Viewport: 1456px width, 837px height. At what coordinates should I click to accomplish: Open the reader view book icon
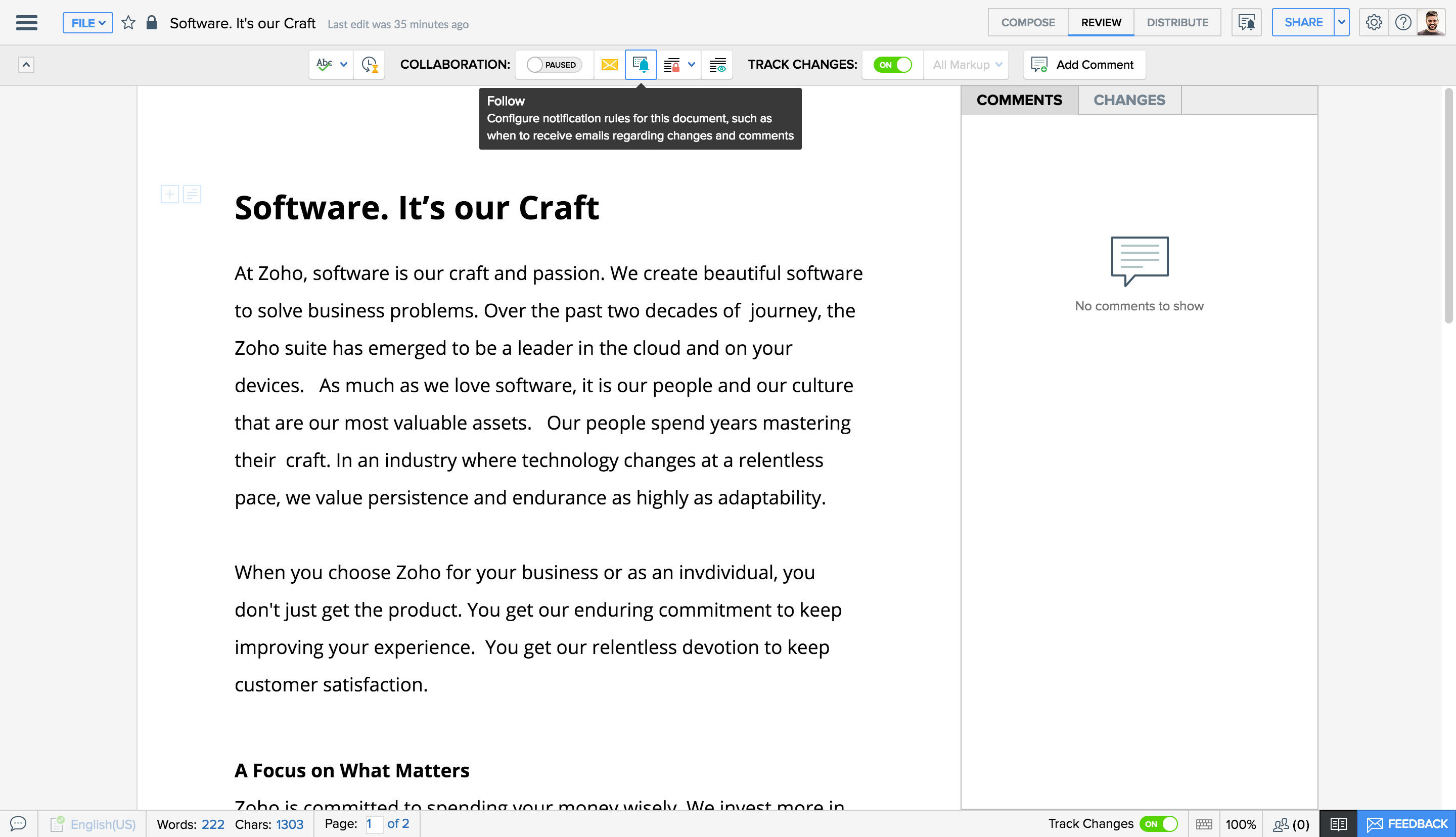[x=1338, y=824]
